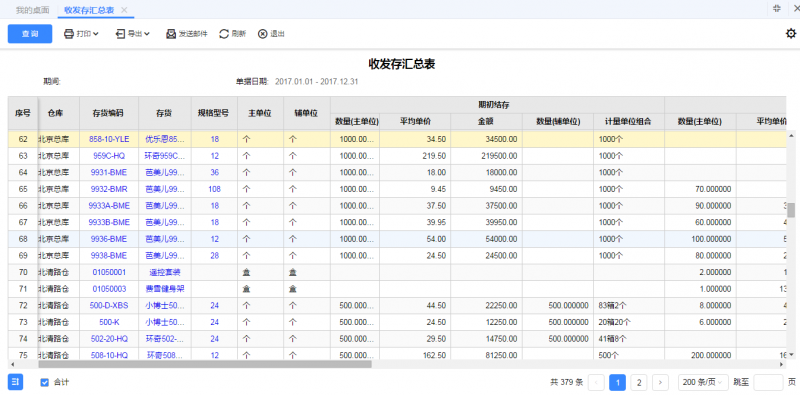Click inventory code 500-K

pos(109,322)
